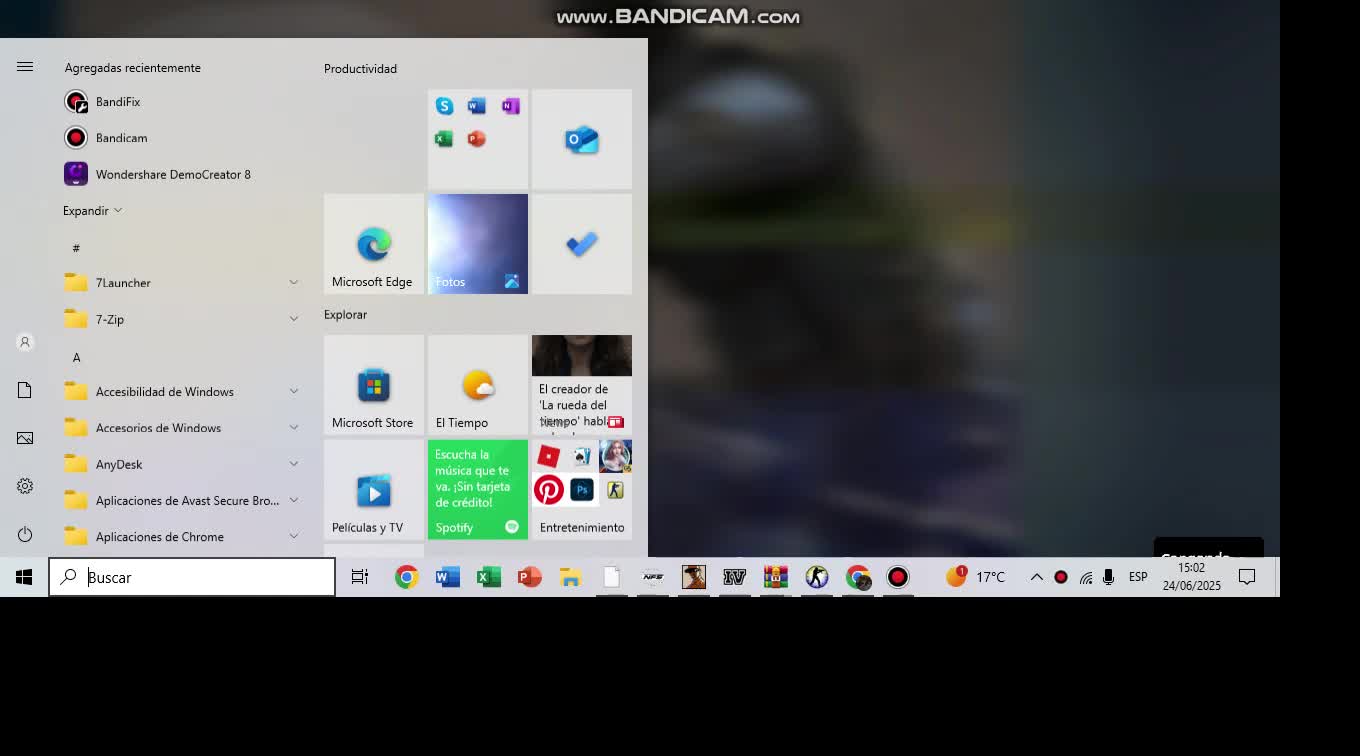Open the El Tiempo weather tile
1360x756 pixels.
pos(478,385)
